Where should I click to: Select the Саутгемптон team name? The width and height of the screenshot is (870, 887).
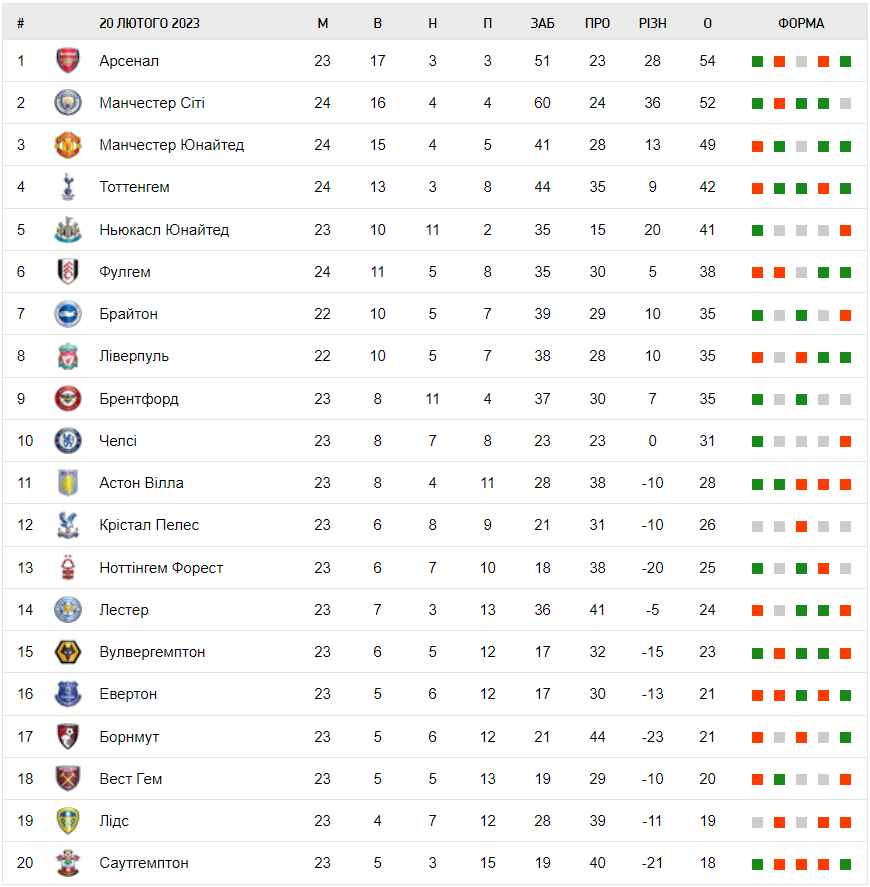pyautogui.click(x=144, y=863)
